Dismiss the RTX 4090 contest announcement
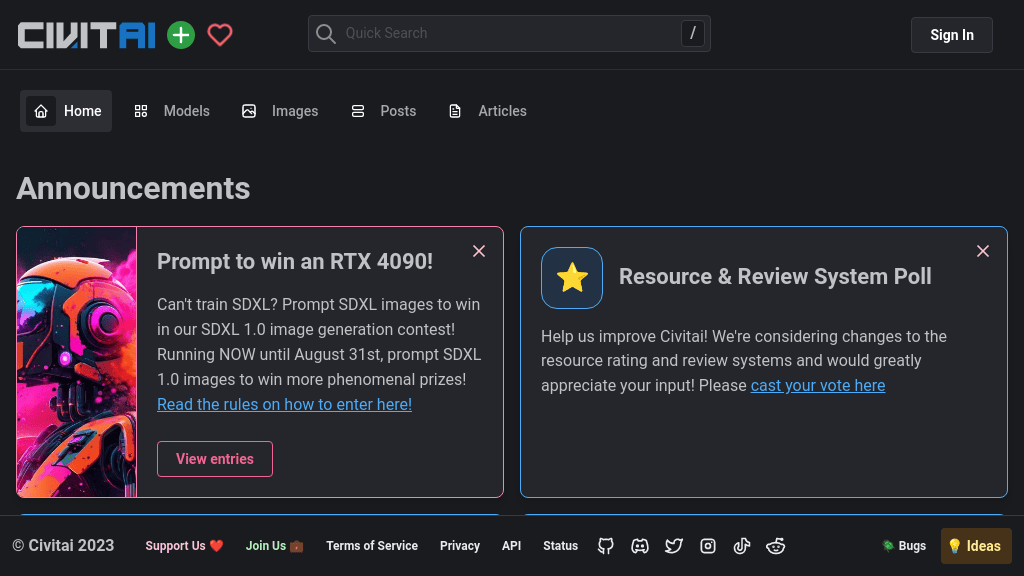The image size is (1024, 576). (479, 251)
